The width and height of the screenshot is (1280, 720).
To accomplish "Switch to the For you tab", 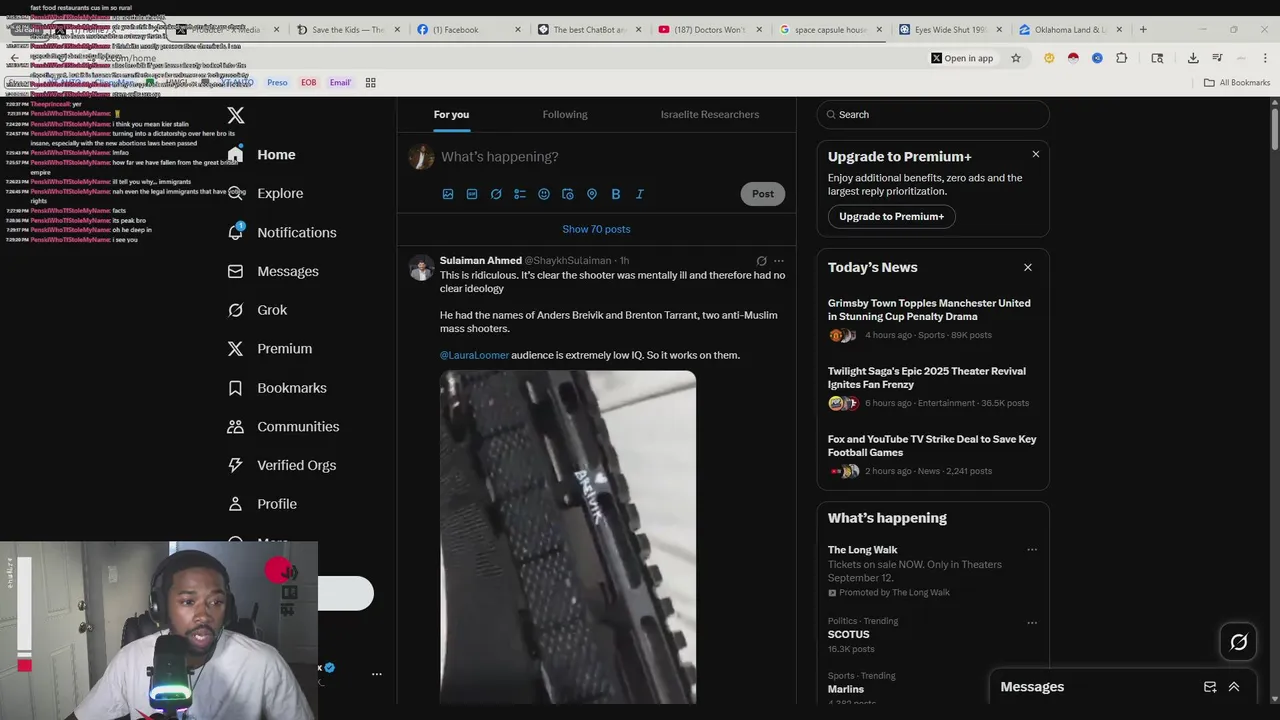I will 451,115.
